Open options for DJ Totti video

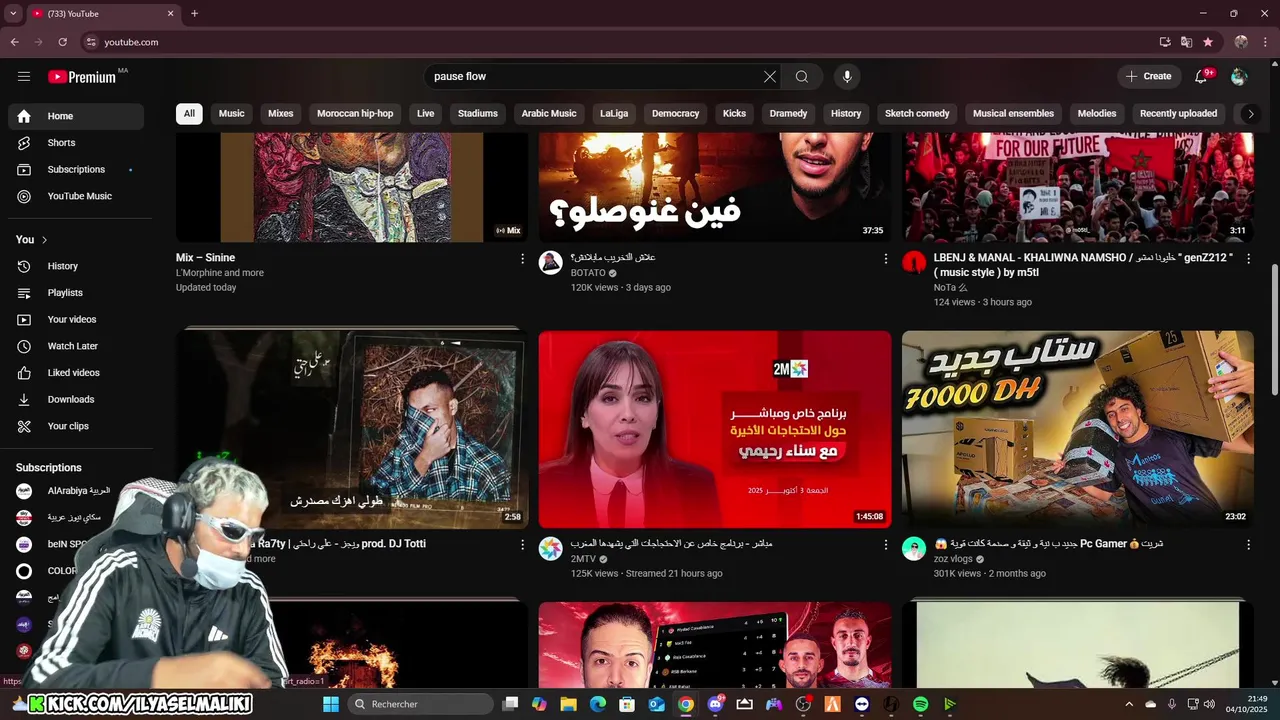click(522, 545)
